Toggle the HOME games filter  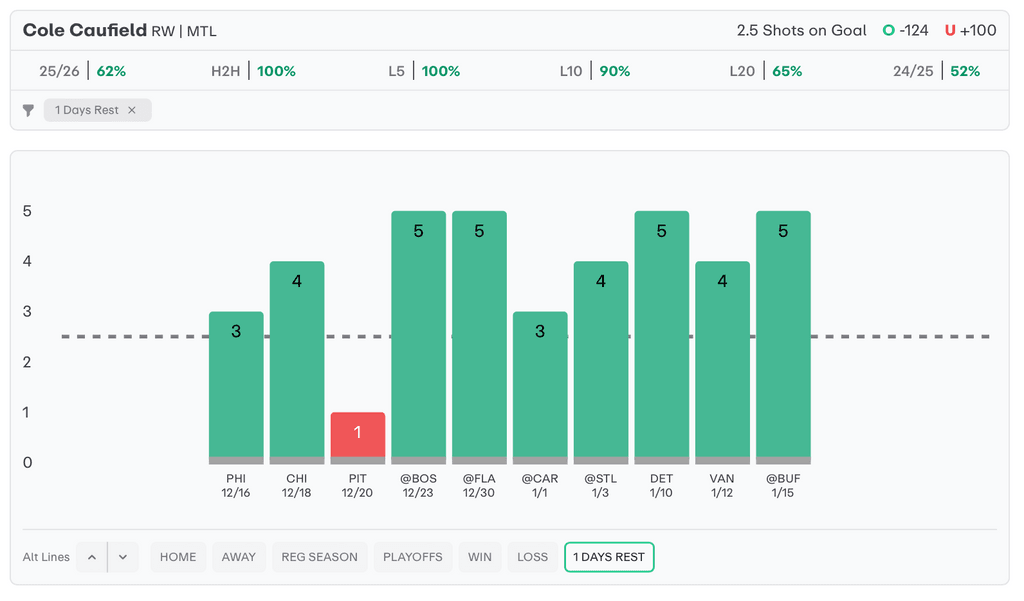click(178, 557)
